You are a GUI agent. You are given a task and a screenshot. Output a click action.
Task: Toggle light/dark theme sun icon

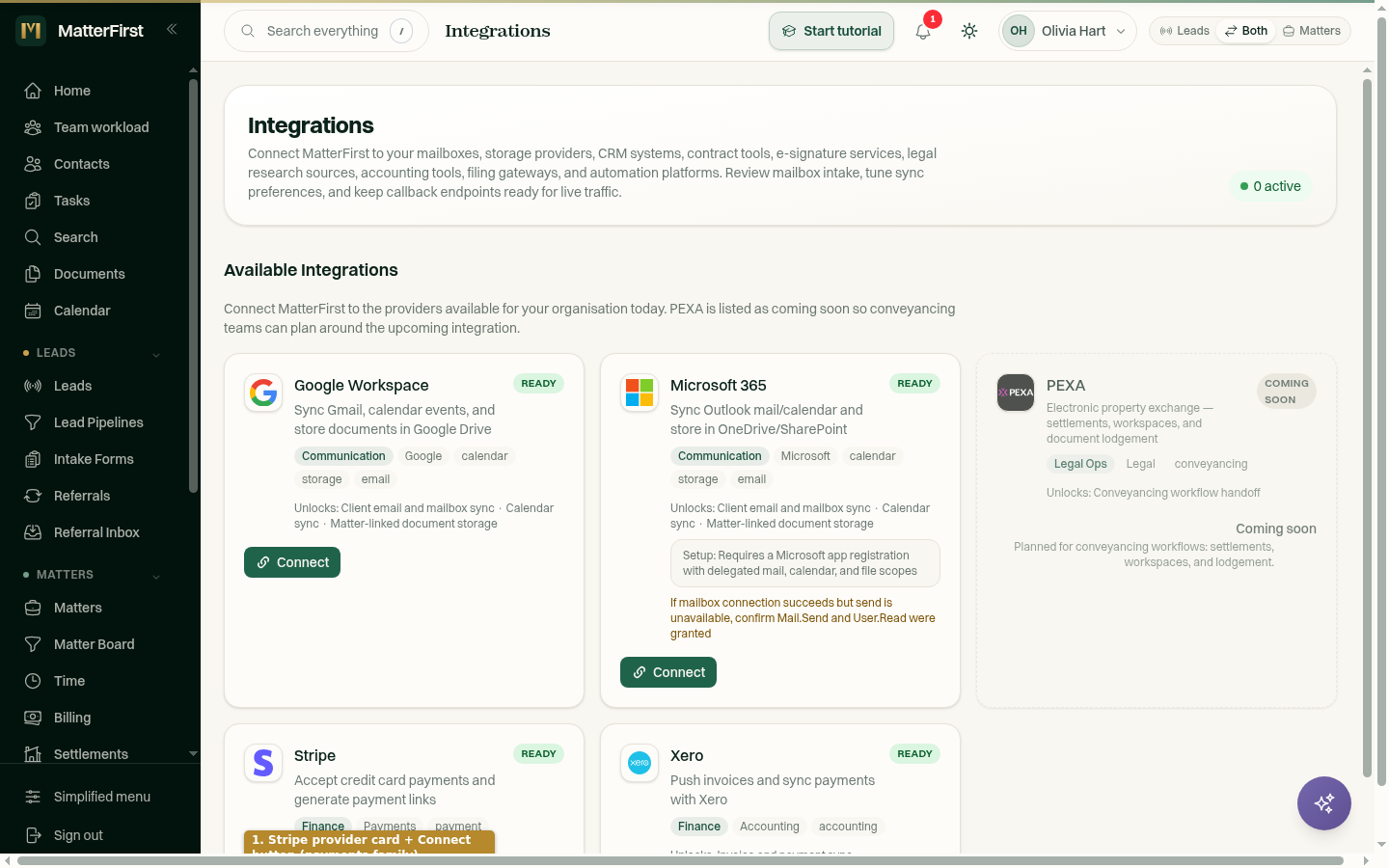[x=969, y=31]
